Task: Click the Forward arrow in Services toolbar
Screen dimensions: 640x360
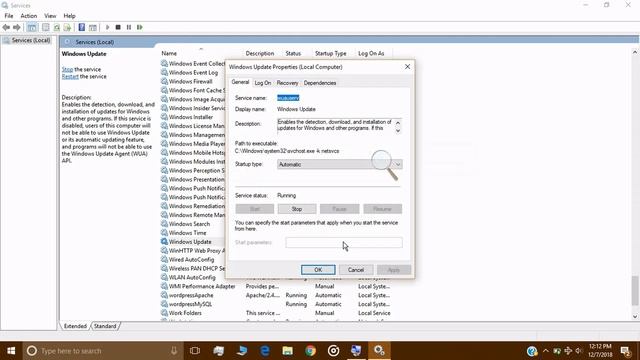Action: [x=17, y=27]
